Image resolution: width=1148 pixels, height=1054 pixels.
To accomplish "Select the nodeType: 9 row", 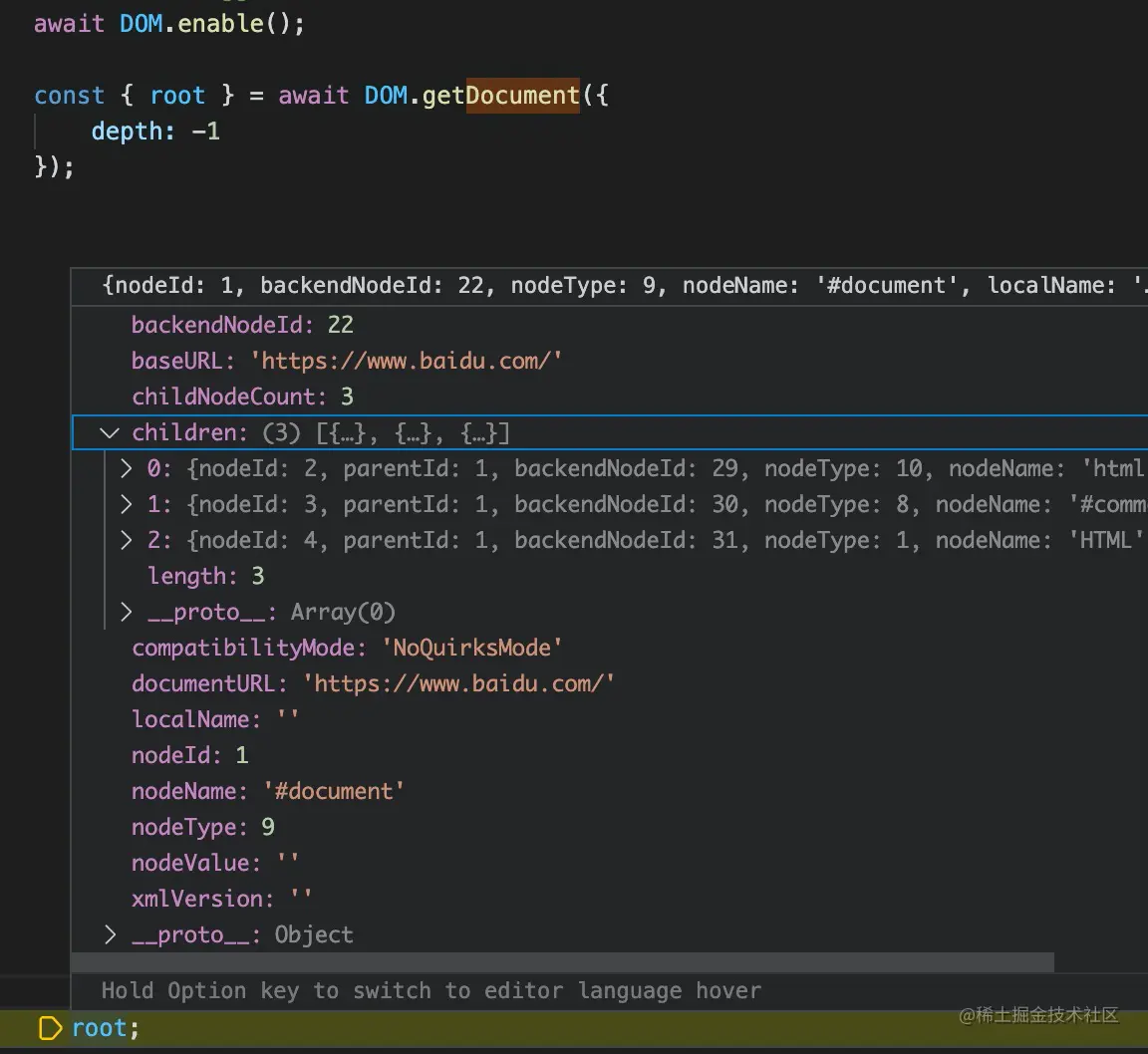I will point(609,827).
